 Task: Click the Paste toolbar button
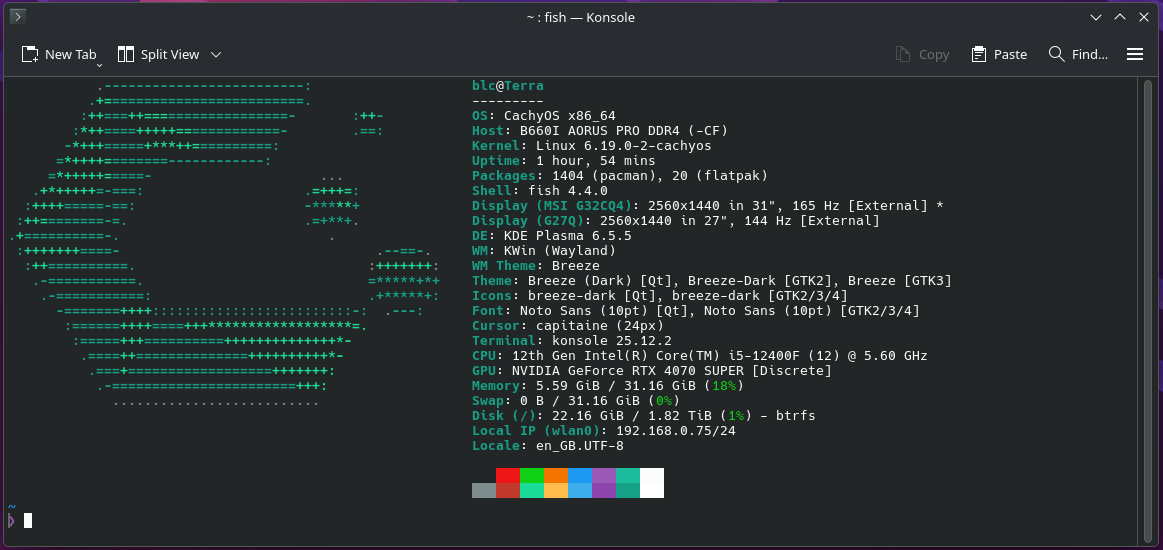tap(999, 54)
